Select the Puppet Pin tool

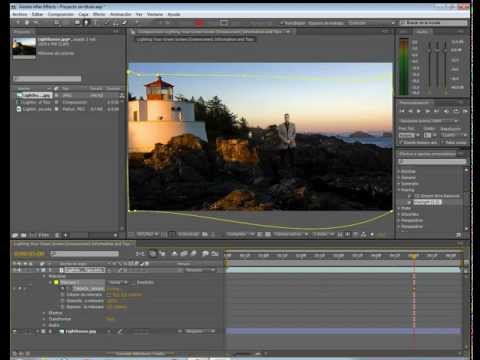137,23
